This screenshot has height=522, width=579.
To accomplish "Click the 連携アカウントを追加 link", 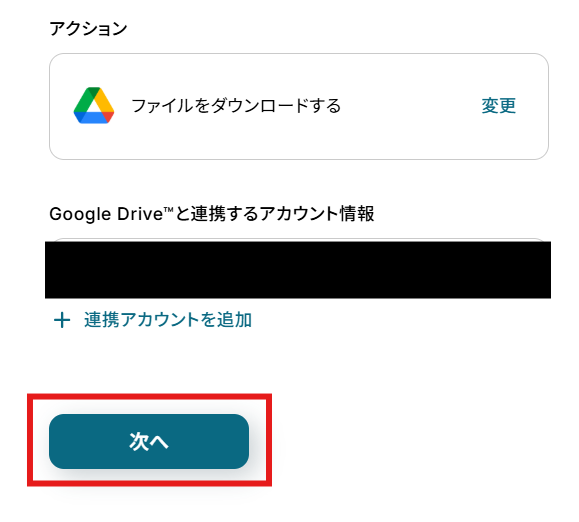I will pyautogui.click(x=153, y=320).
